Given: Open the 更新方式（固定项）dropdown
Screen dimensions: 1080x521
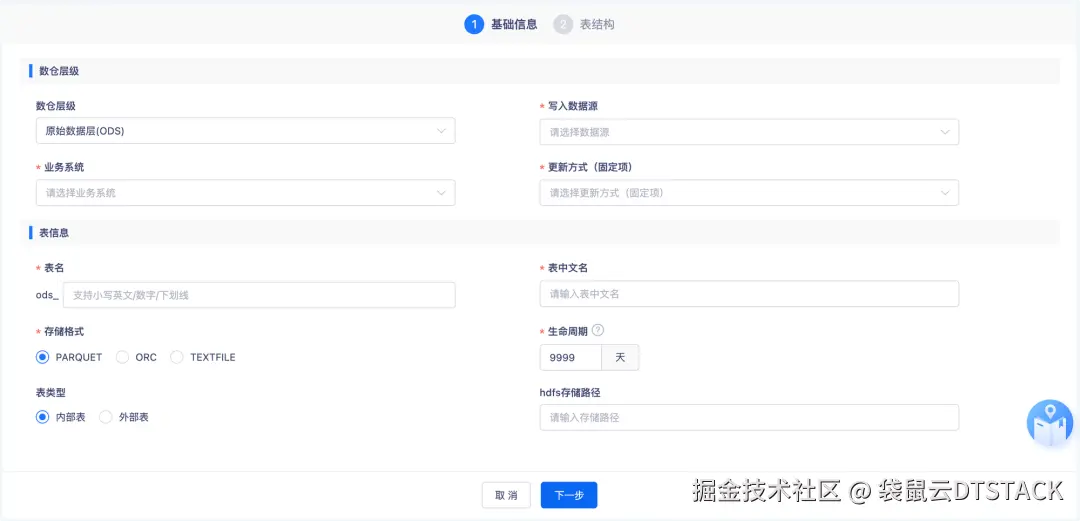Looking at the screenshot, I should 749,193.
